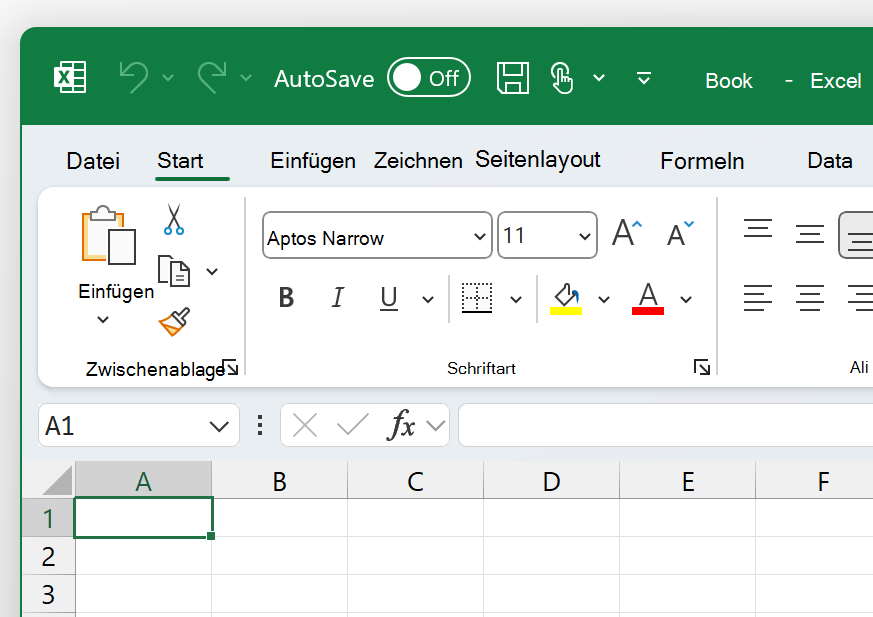Select column D header
The height and width of the screenshot is (617, 873).
552,480
